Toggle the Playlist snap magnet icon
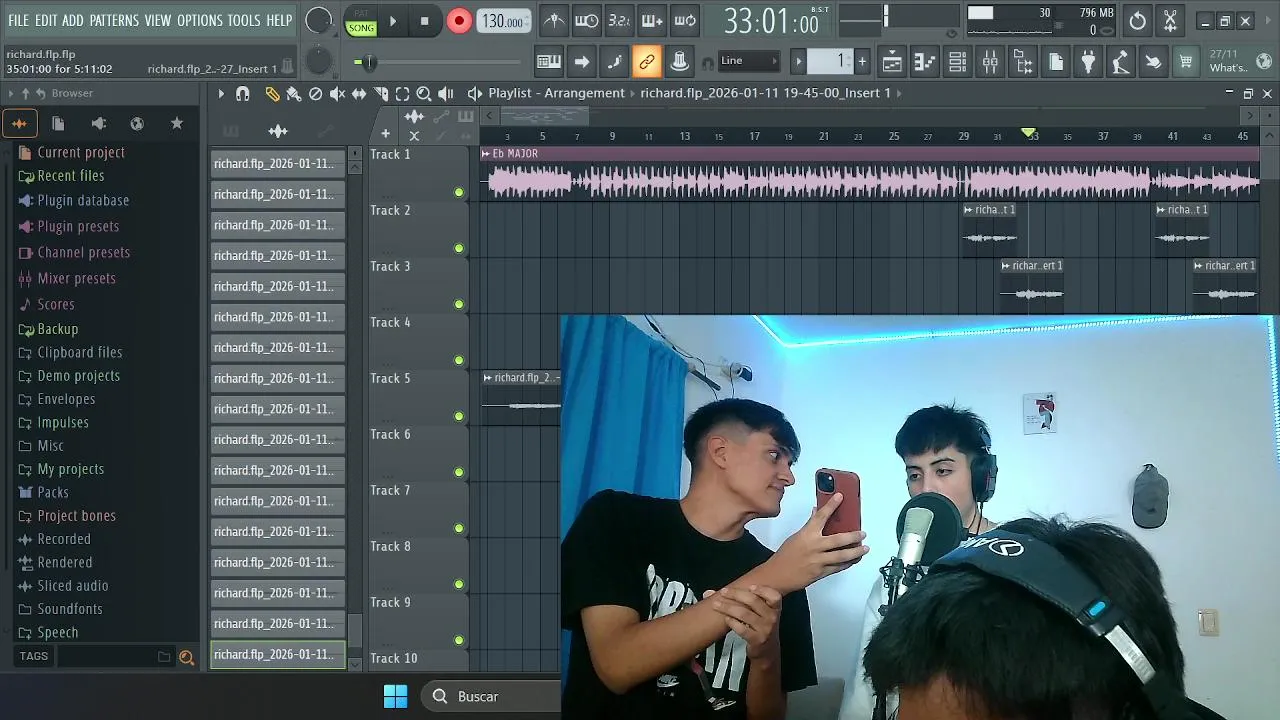 (x=242, y=93)
